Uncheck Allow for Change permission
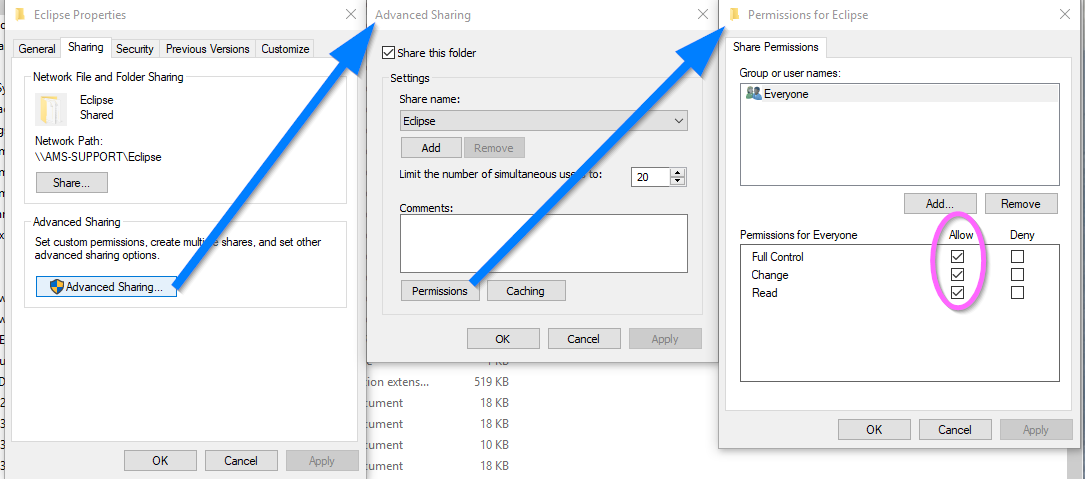This screenshot has width=1085, height=479. 958,275
